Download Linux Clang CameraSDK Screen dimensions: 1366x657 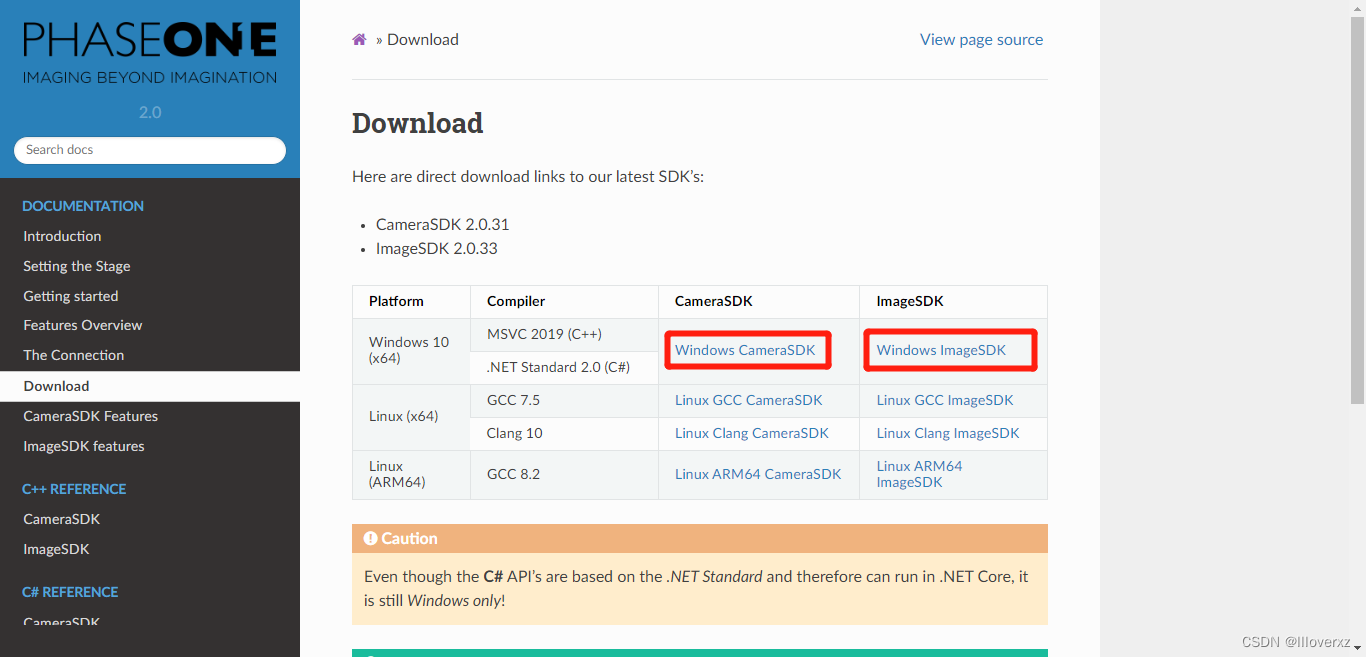click(752, 433)
